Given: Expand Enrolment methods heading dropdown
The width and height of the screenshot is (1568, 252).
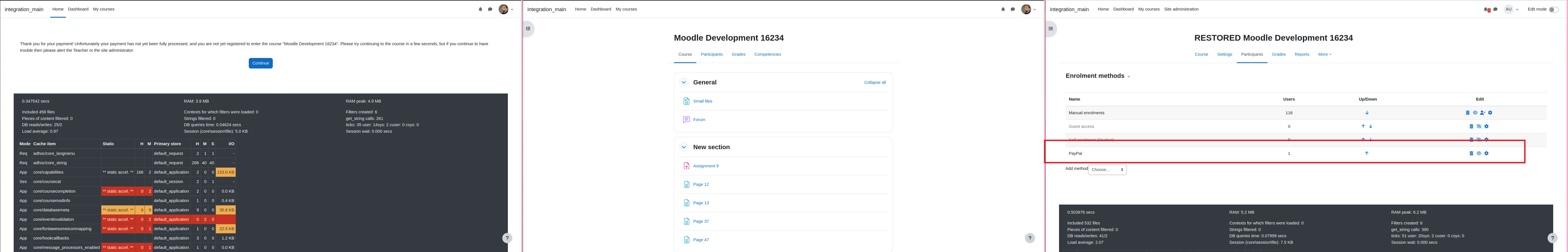Looking at the screenshot, I should coord(1129,76).
